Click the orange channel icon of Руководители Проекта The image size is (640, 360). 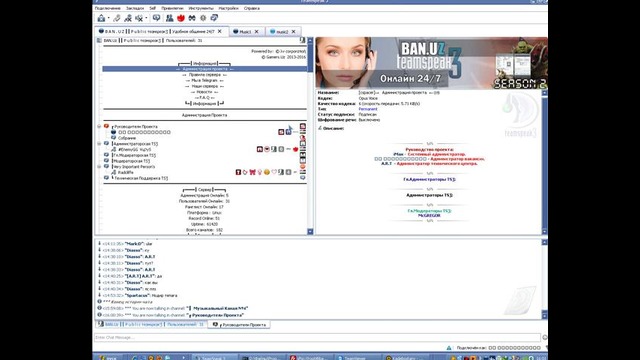(x=107, y=127)
